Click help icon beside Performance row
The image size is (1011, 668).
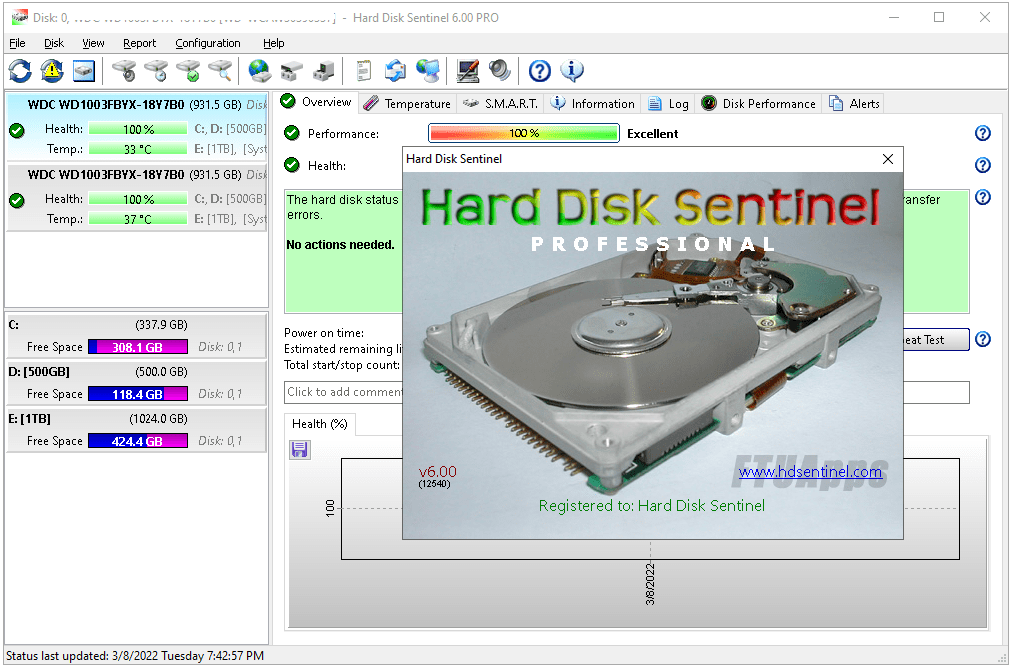point(983,133)
